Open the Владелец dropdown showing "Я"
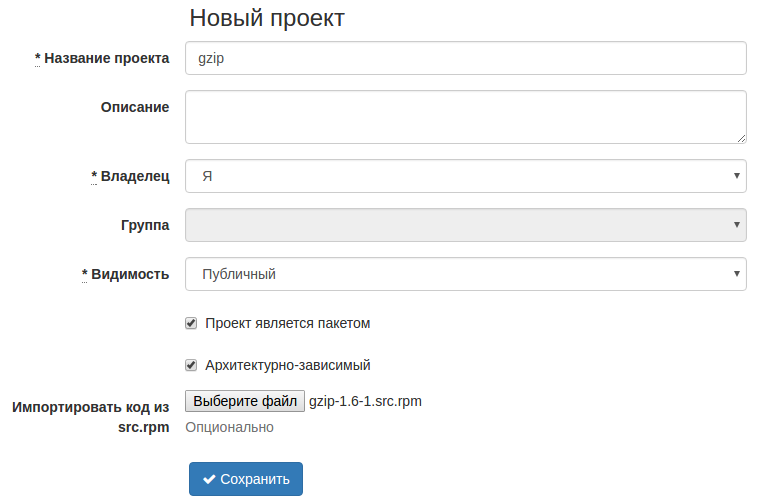 click(465, 176)
